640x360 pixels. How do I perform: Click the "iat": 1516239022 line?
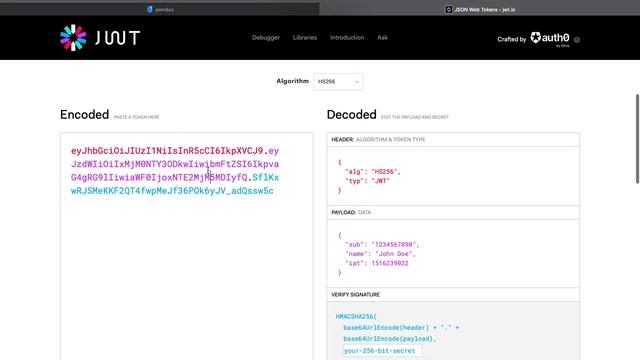point(377,263)
